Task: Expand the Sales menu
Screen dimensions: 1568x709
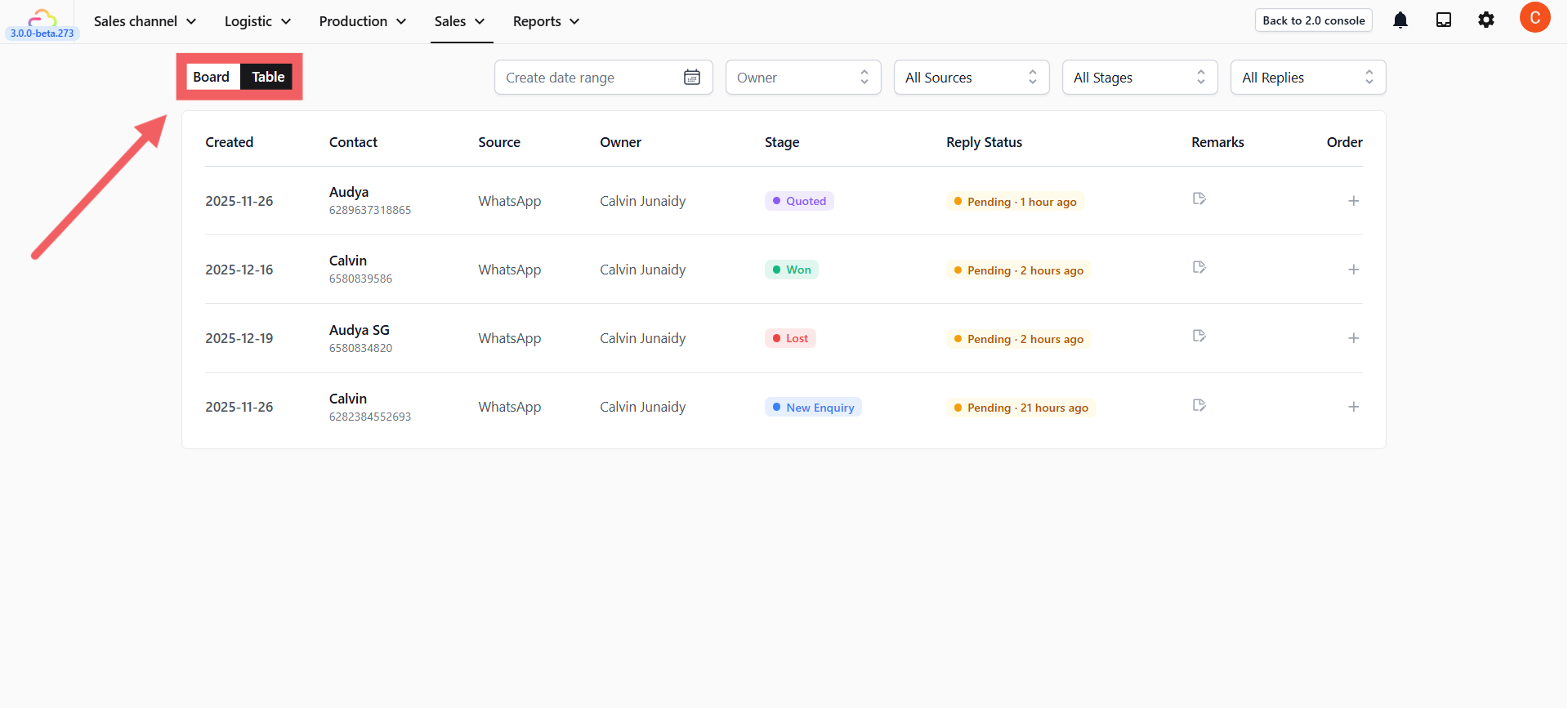Action: (x=459, y=21)
